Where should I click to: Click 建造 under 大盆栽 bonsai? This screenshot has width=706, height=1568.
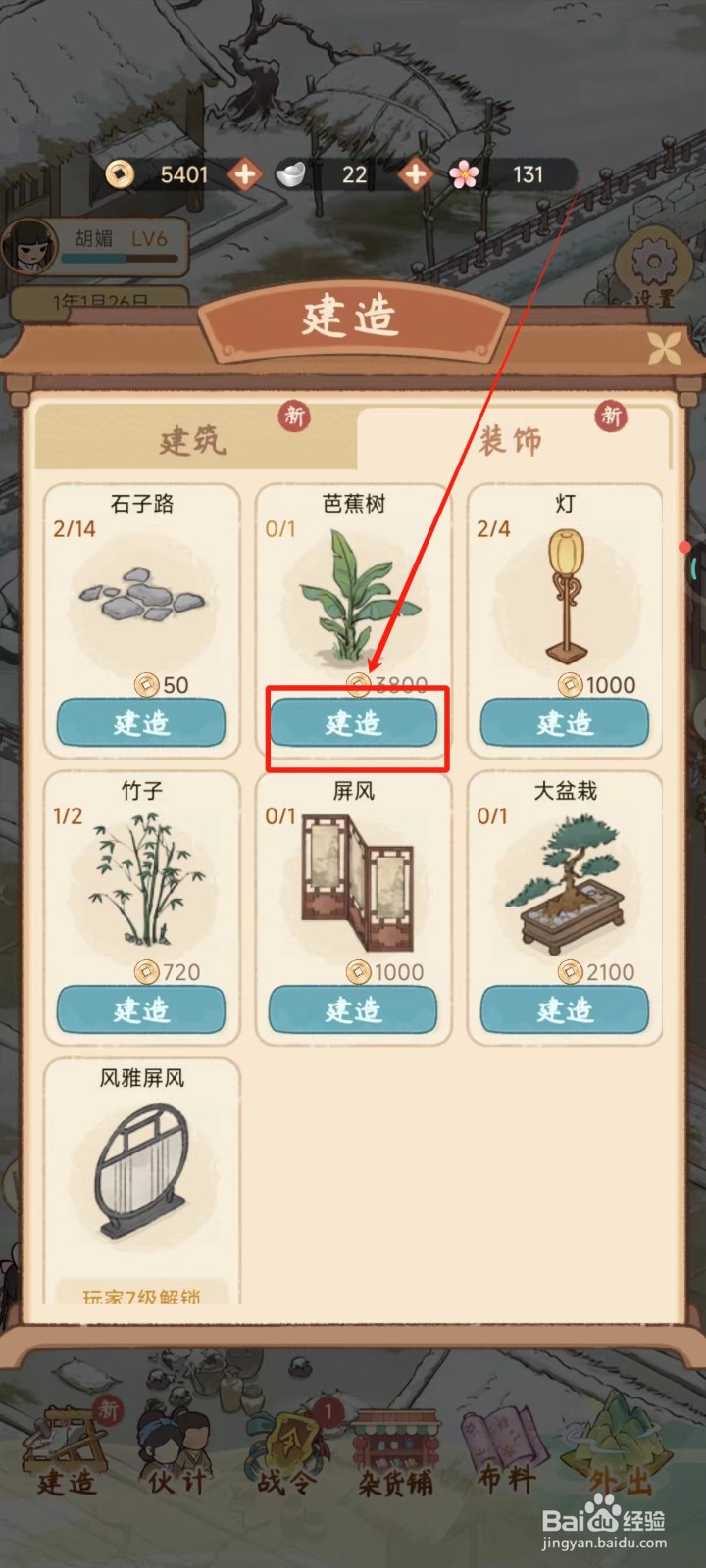pos(565,1009)
